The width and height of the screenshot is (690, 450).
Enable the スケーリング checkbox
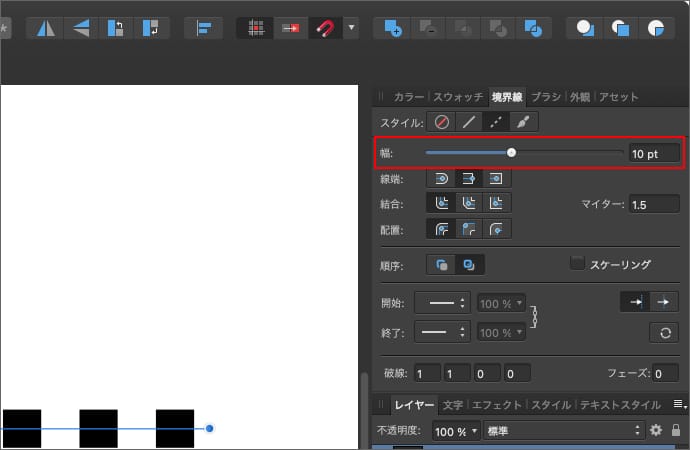point(577,264)
